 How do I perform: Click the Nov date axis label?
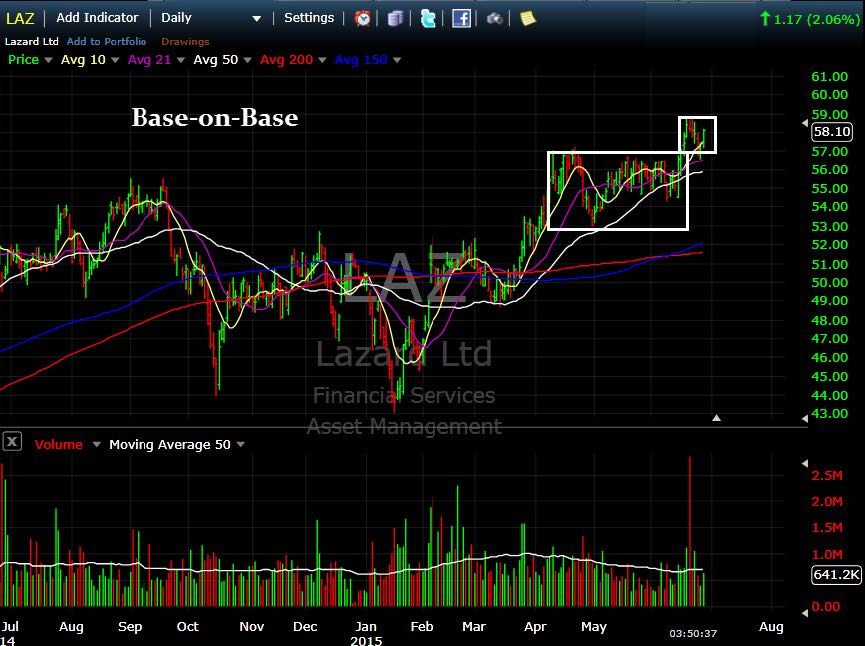pyautogui.click(x=252, y=627)
